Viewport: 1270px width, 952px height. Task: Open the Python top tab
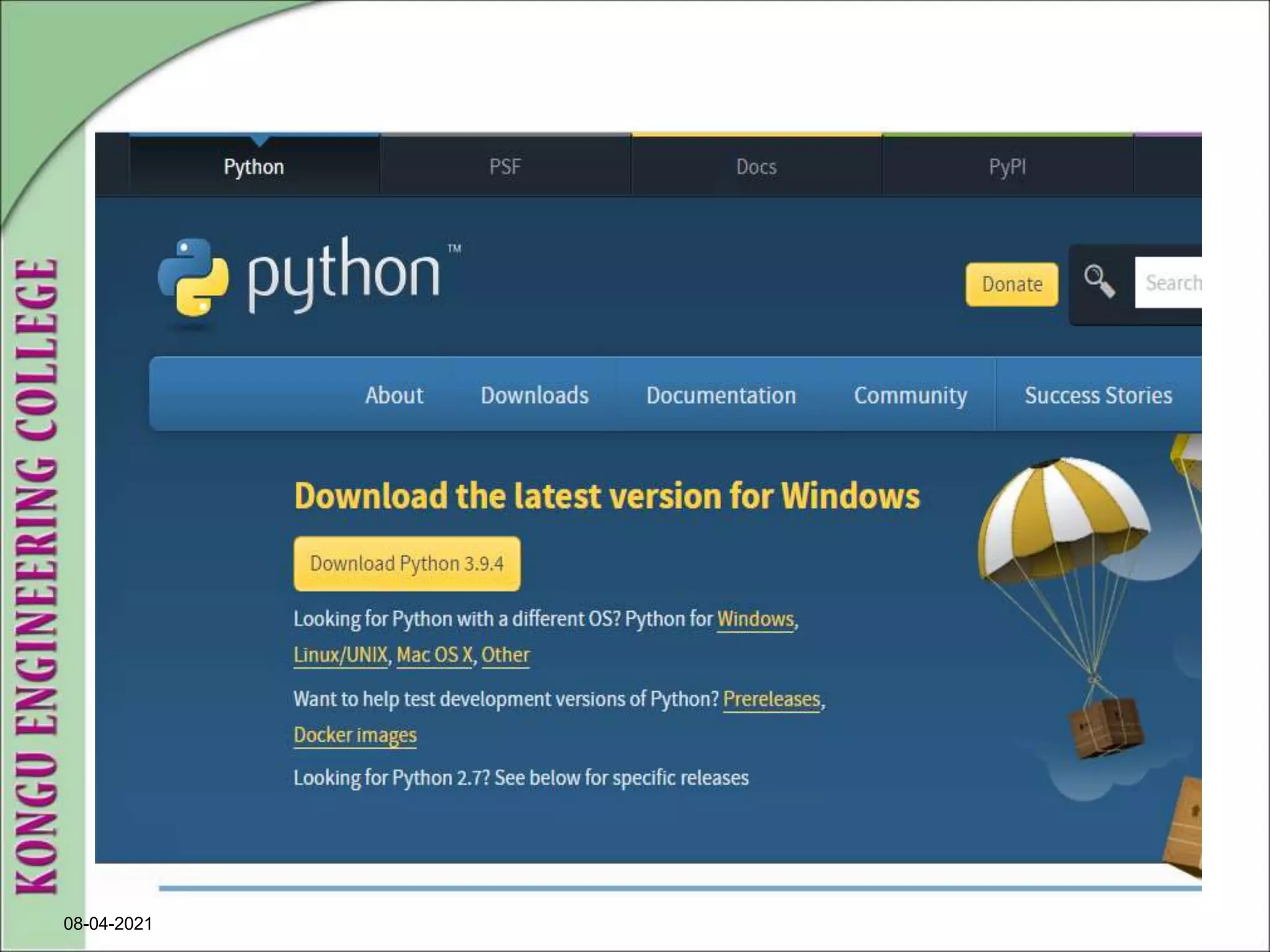tap(254, 167)
